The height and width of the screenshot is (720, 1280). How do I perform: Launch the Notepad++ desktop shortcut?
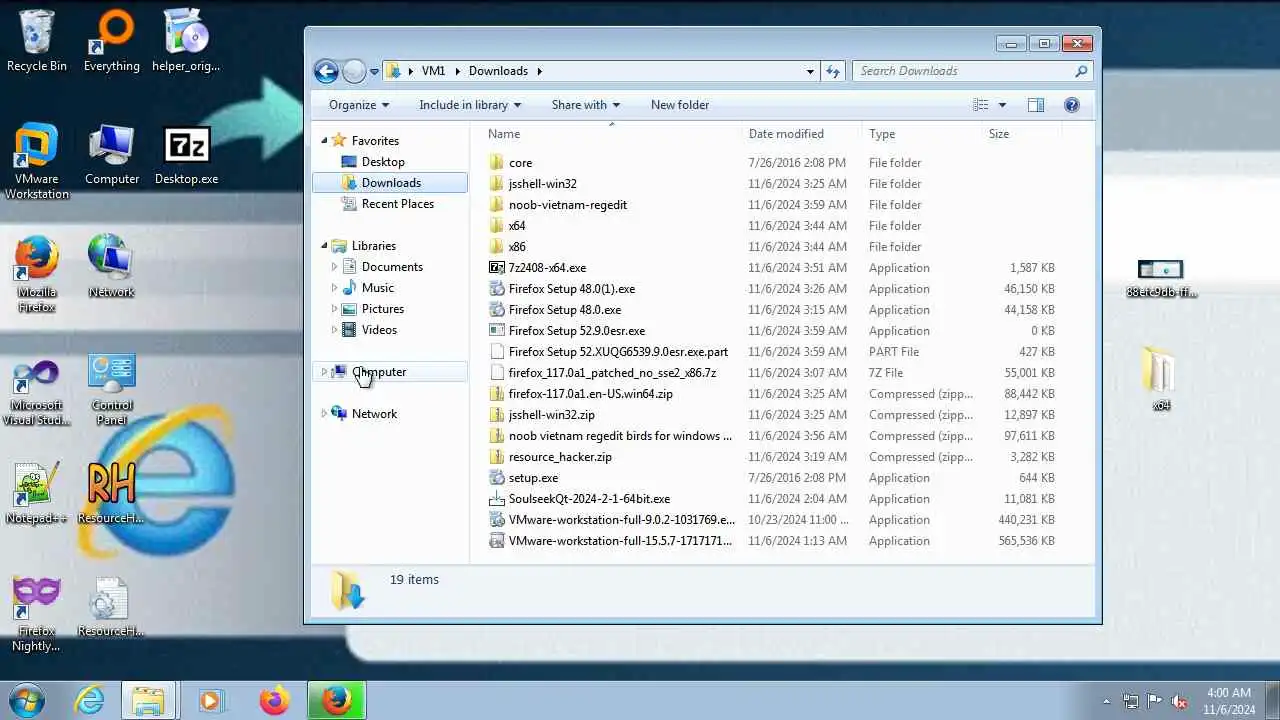(x=37, y=492)
